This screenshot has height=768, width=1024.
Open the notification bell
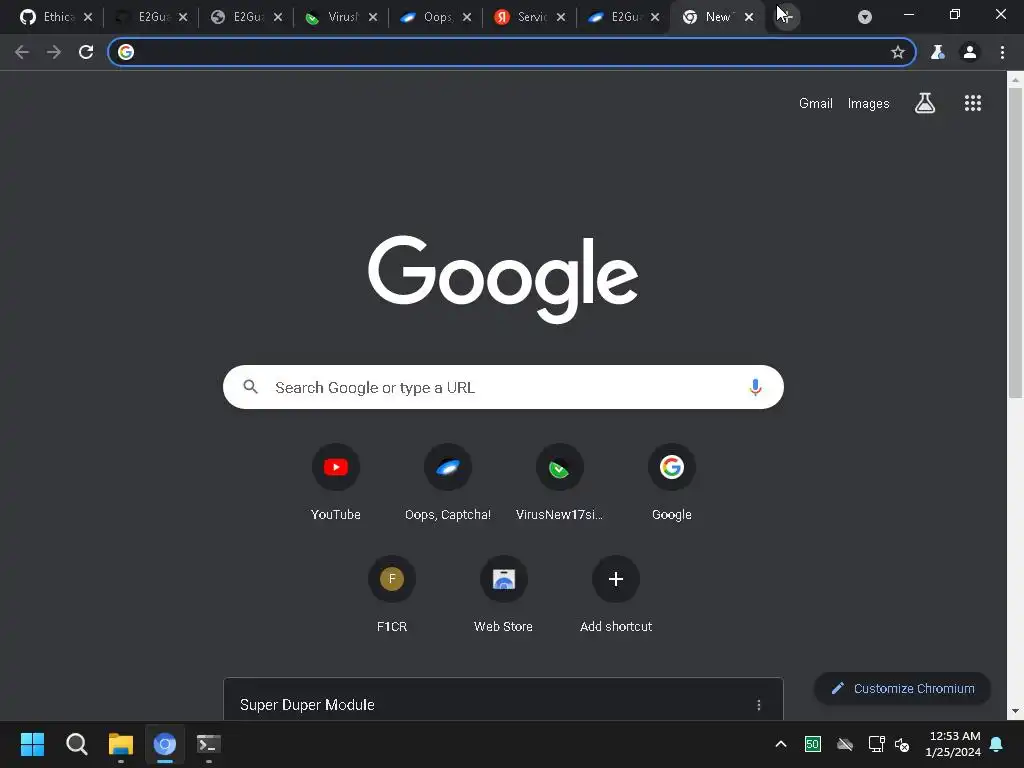[x=997, y=744]
